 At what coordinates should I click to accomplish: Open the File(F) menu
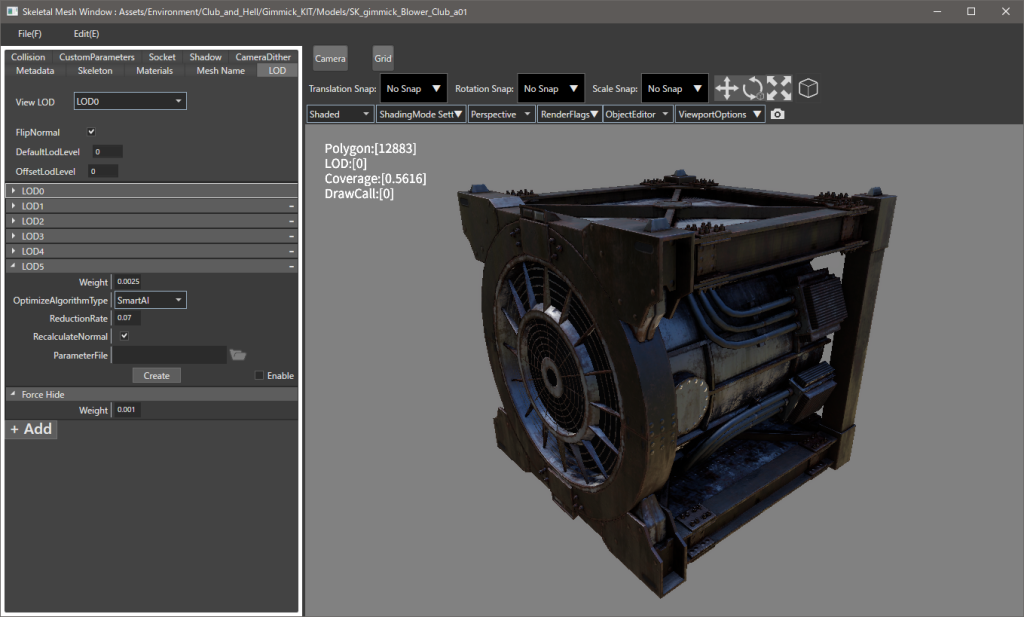point(30,34)
